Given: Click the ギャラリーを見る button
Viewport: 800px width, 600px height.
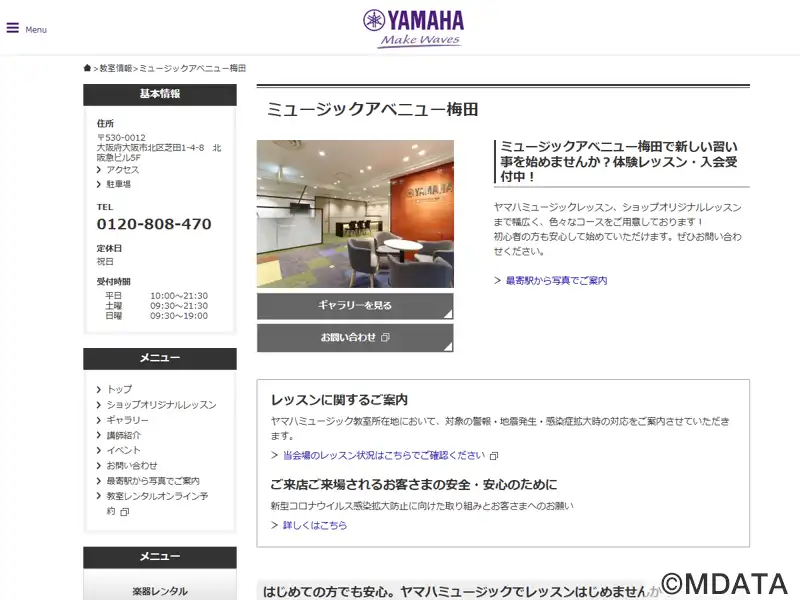Looking at the screenshot, I should coord(355,306).
